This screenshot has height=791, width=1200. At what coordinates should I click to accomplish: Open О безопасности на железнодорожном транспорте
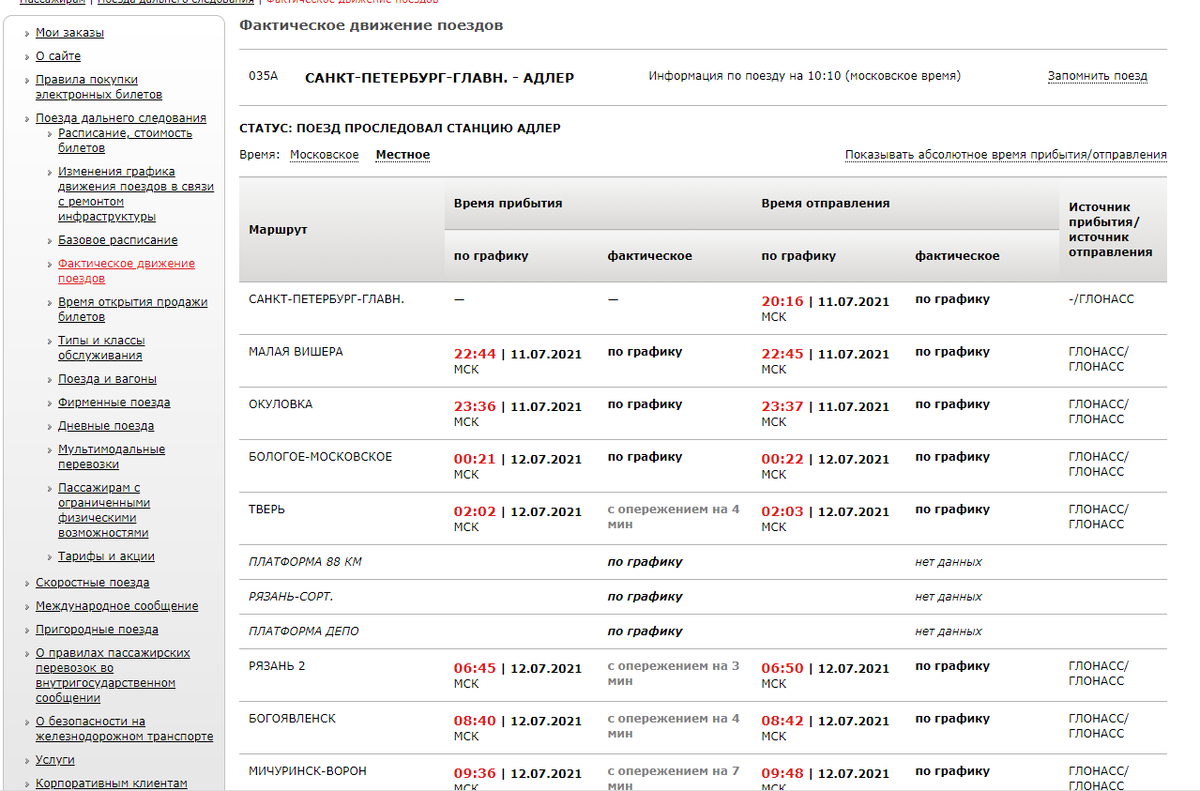124,728
